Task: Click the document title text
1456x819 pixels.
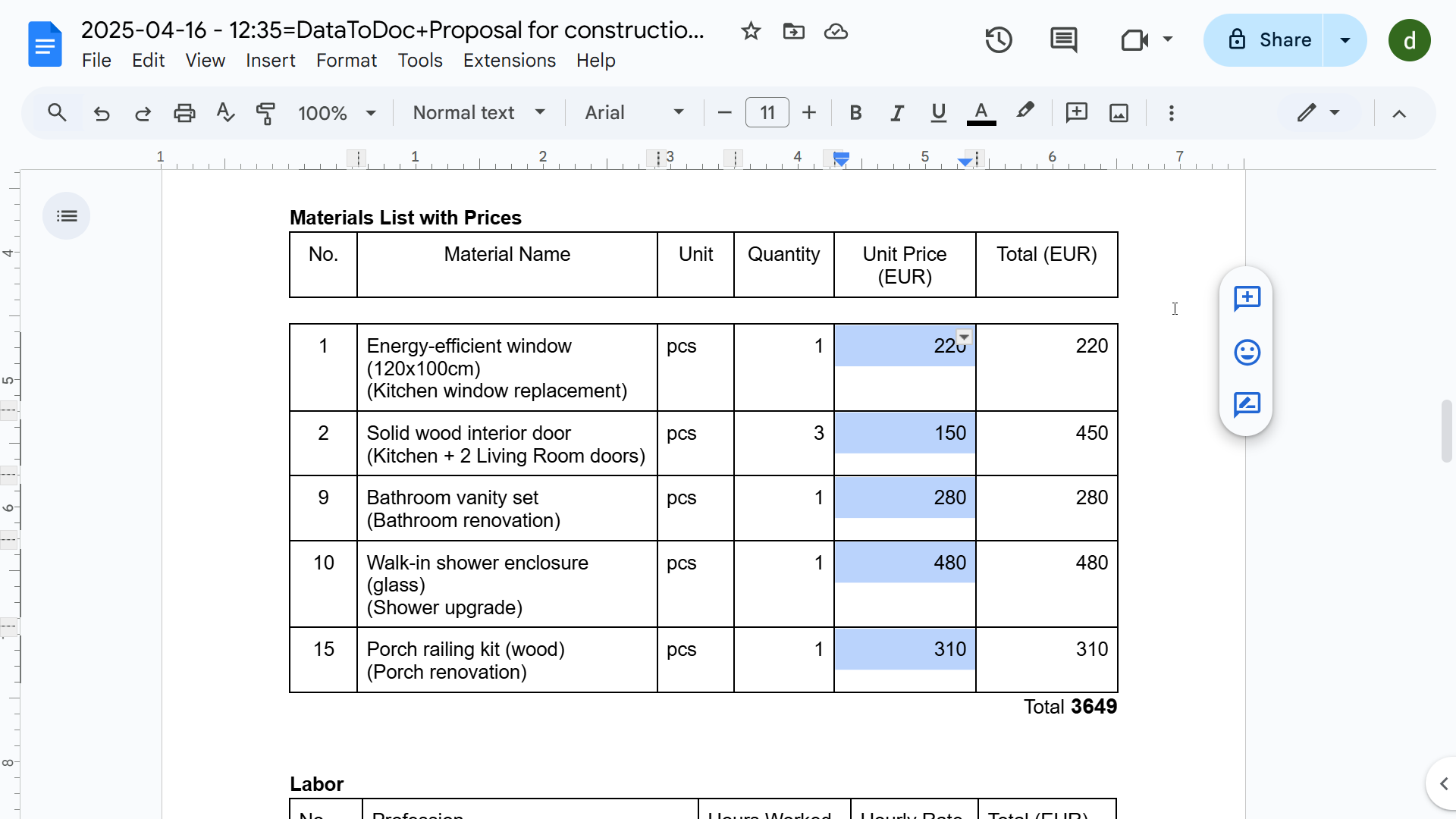Action: 393,30
